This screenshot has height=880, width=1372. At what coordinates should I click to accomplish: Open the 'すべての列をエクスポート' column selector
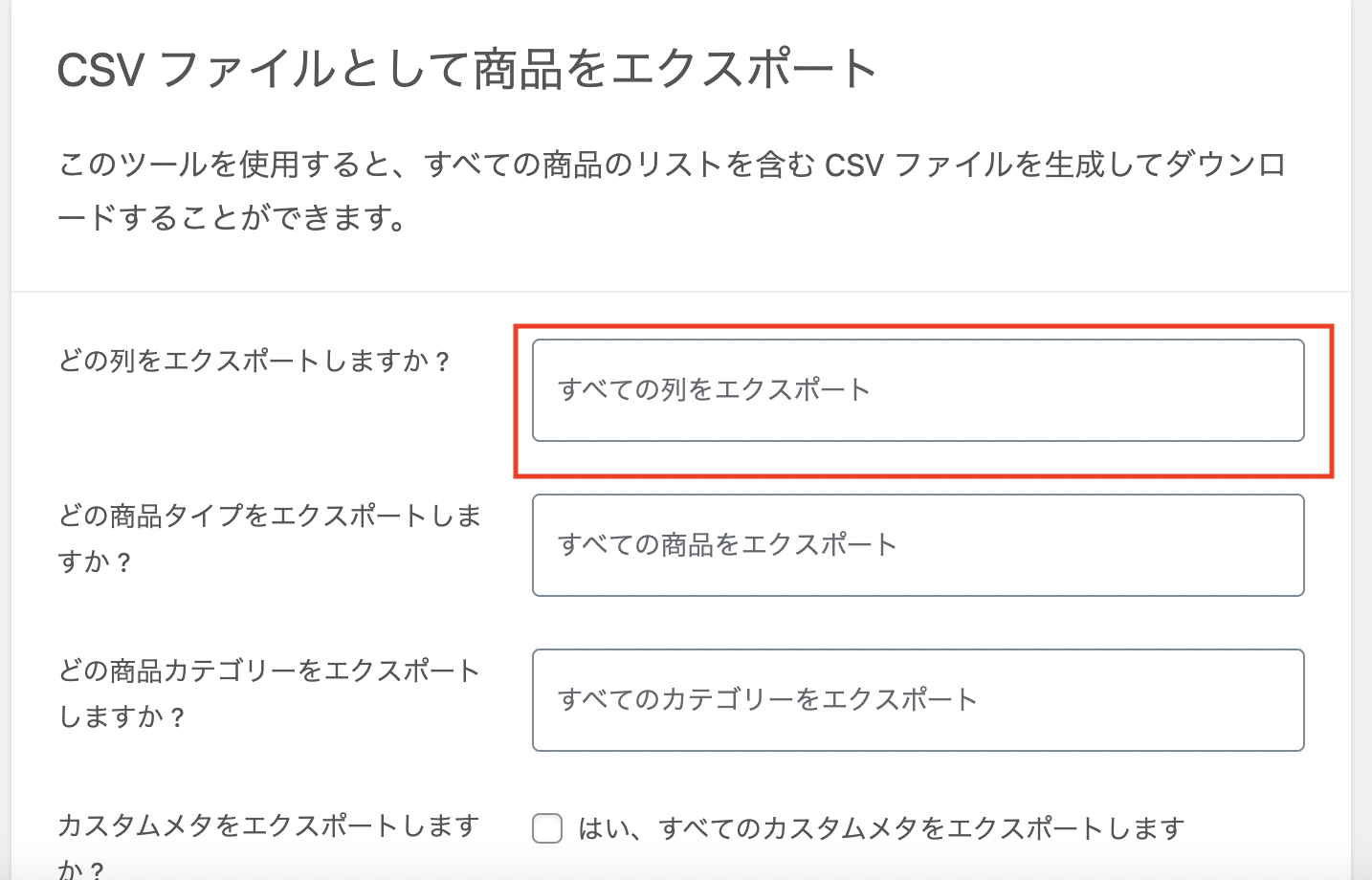917,390
